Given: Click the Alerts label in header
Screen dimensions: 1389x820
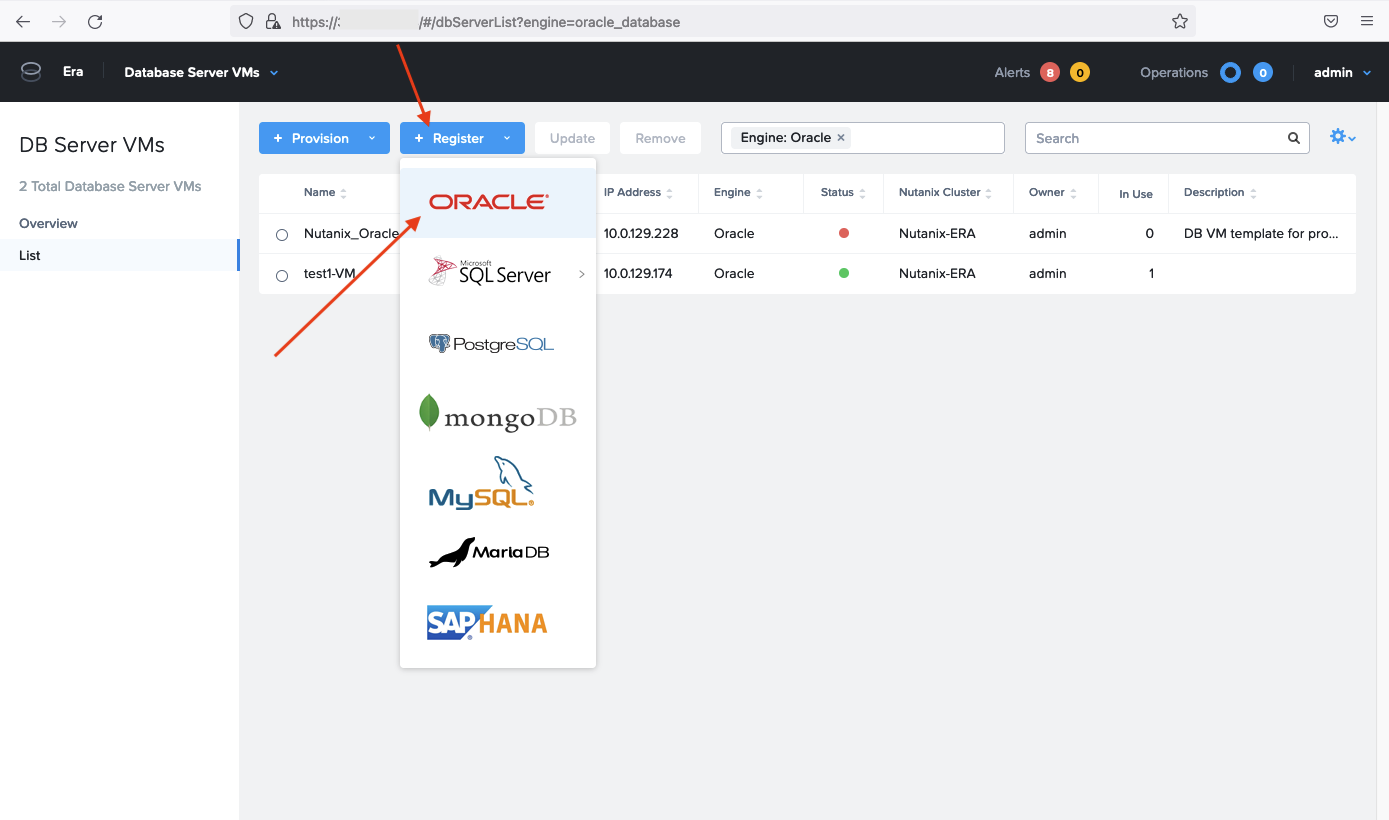Looking at the screenshot, I should coord(1012,72).
